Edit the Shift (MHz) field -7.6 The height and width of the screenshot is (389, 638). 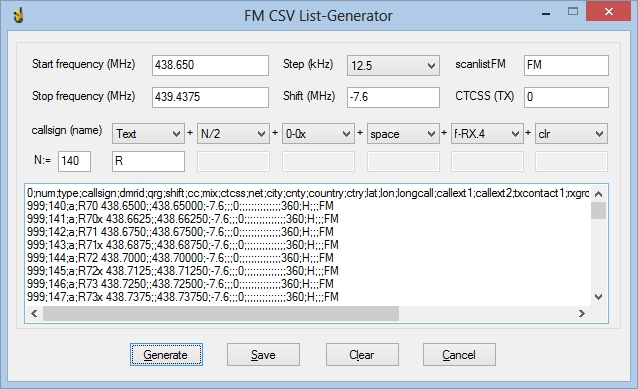click(x=393, y=97)
